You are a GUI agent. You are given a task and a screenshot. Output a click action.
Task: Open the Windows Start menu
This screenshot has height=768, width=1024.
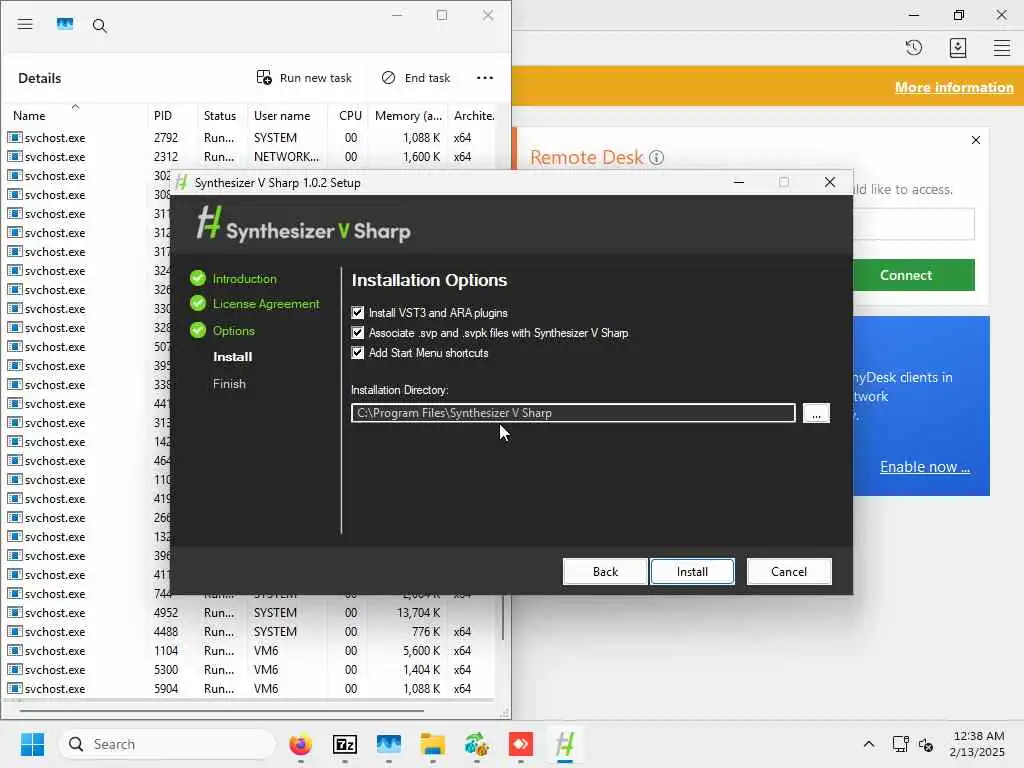(x=32, y=744)
